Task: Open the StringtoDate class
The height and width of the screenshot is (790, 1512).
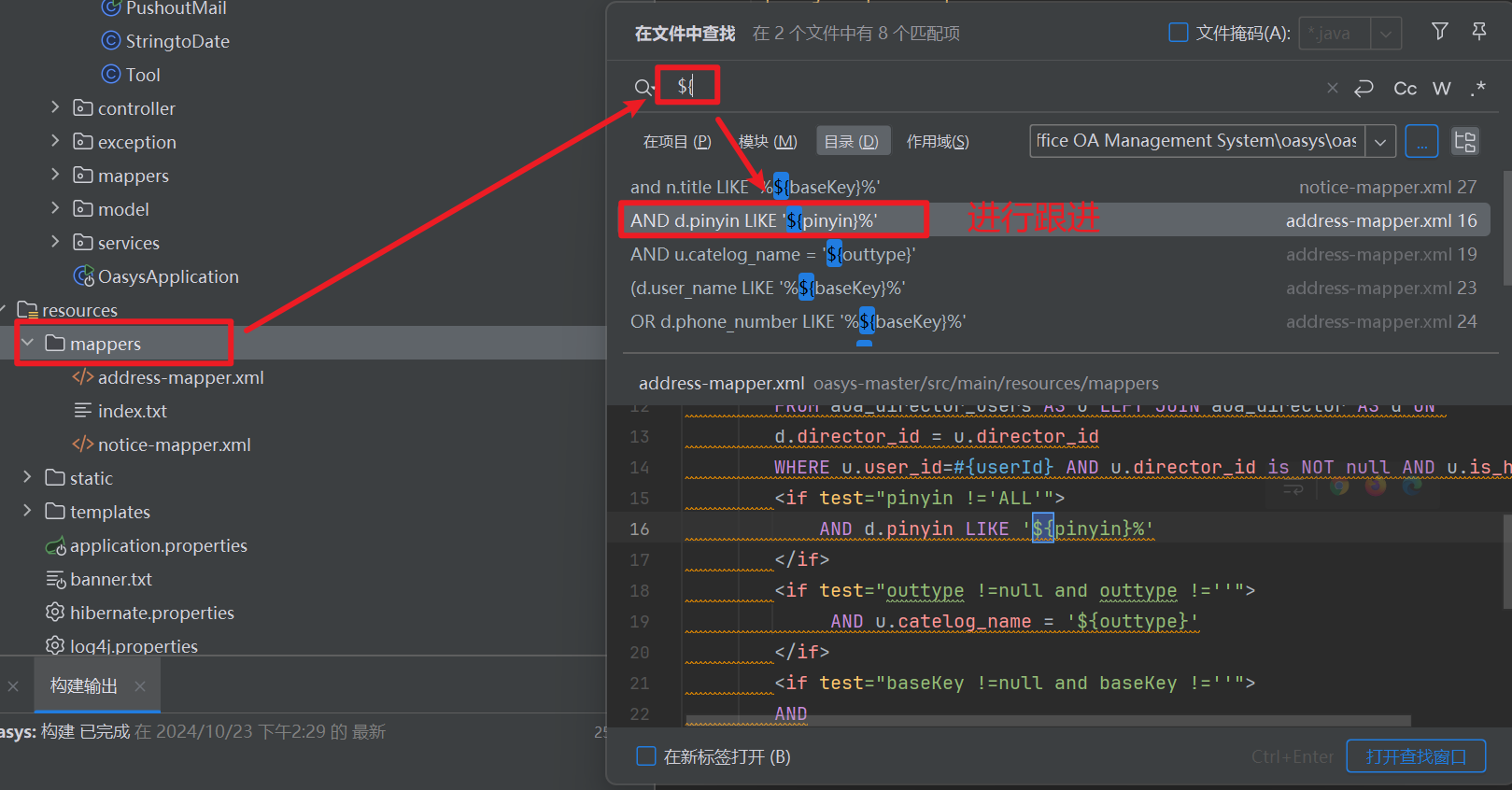Action: tap(177, 41)
